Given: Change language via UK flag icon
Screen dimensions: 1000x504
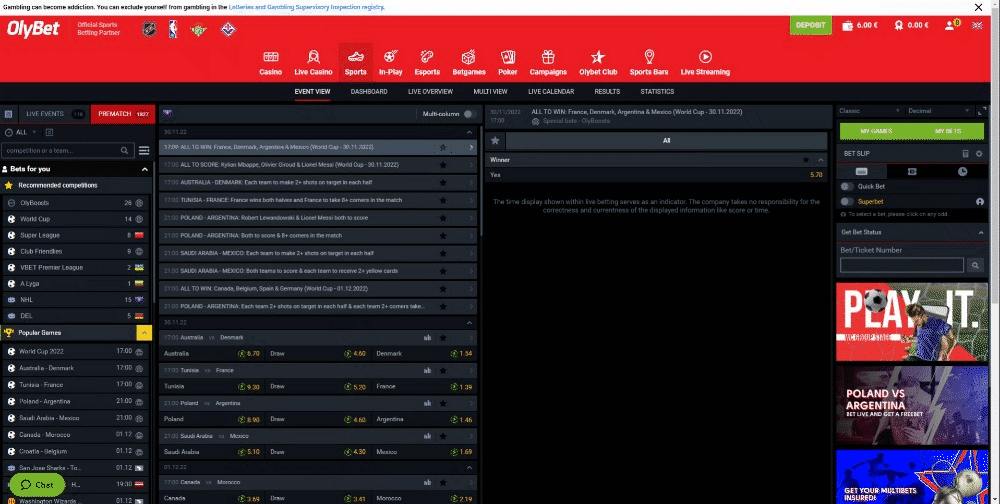Looking at the screenshot, I should [x=977, y=26].
